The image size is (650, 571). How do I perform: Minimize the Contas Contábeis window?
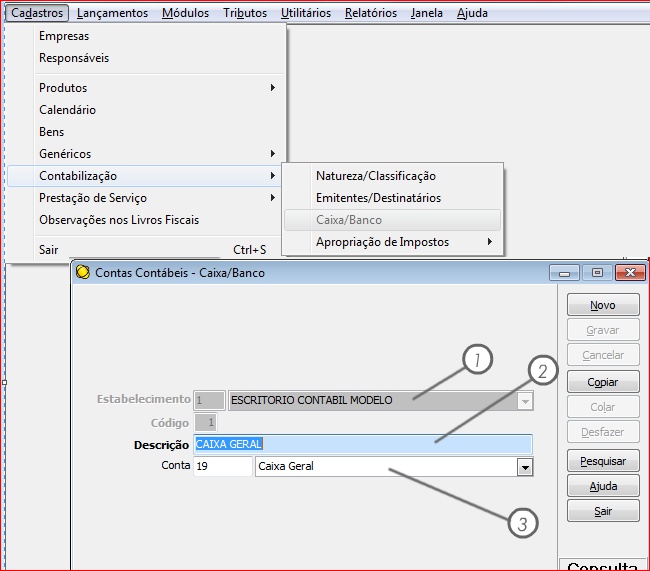click(564, 273)
